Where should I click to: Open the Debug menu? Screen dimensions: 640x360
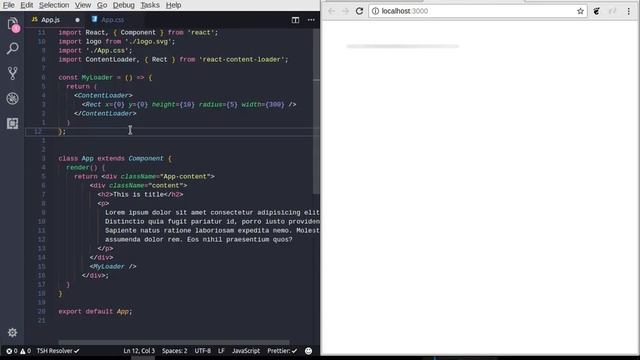124,5
